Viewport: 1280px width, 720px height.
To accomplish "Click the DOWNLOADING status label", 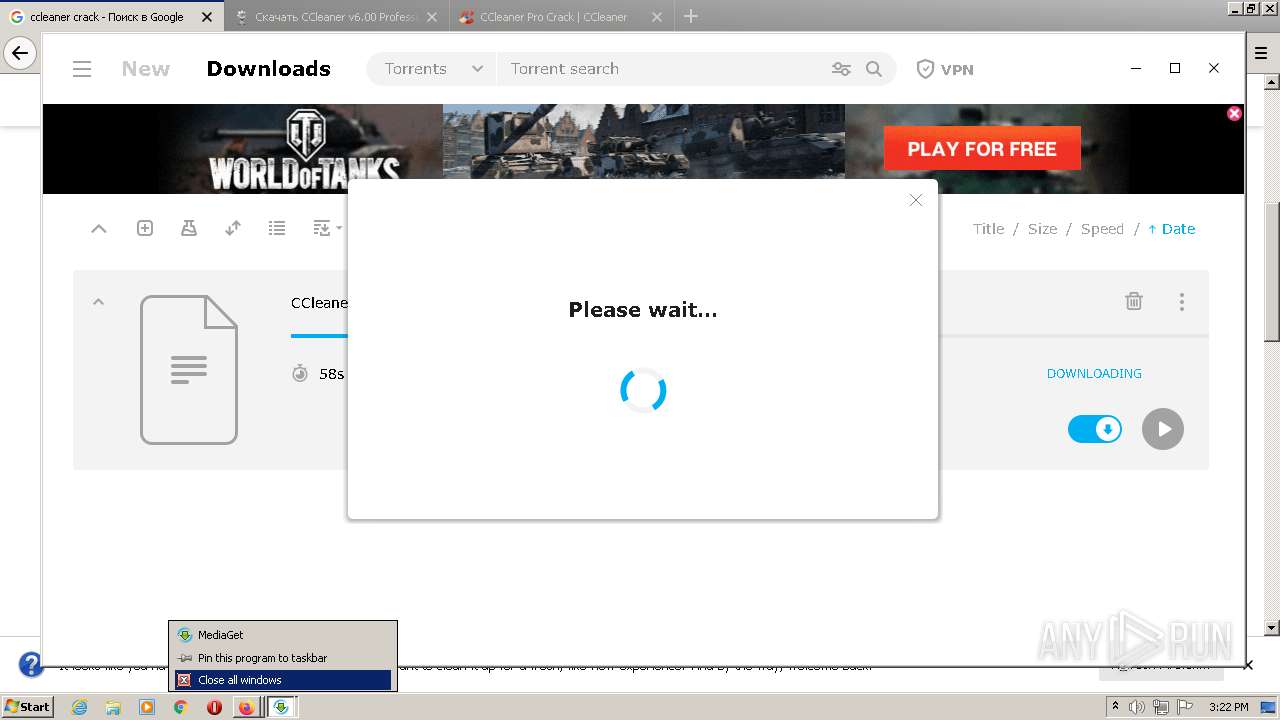I will (x=1094, y=373).
